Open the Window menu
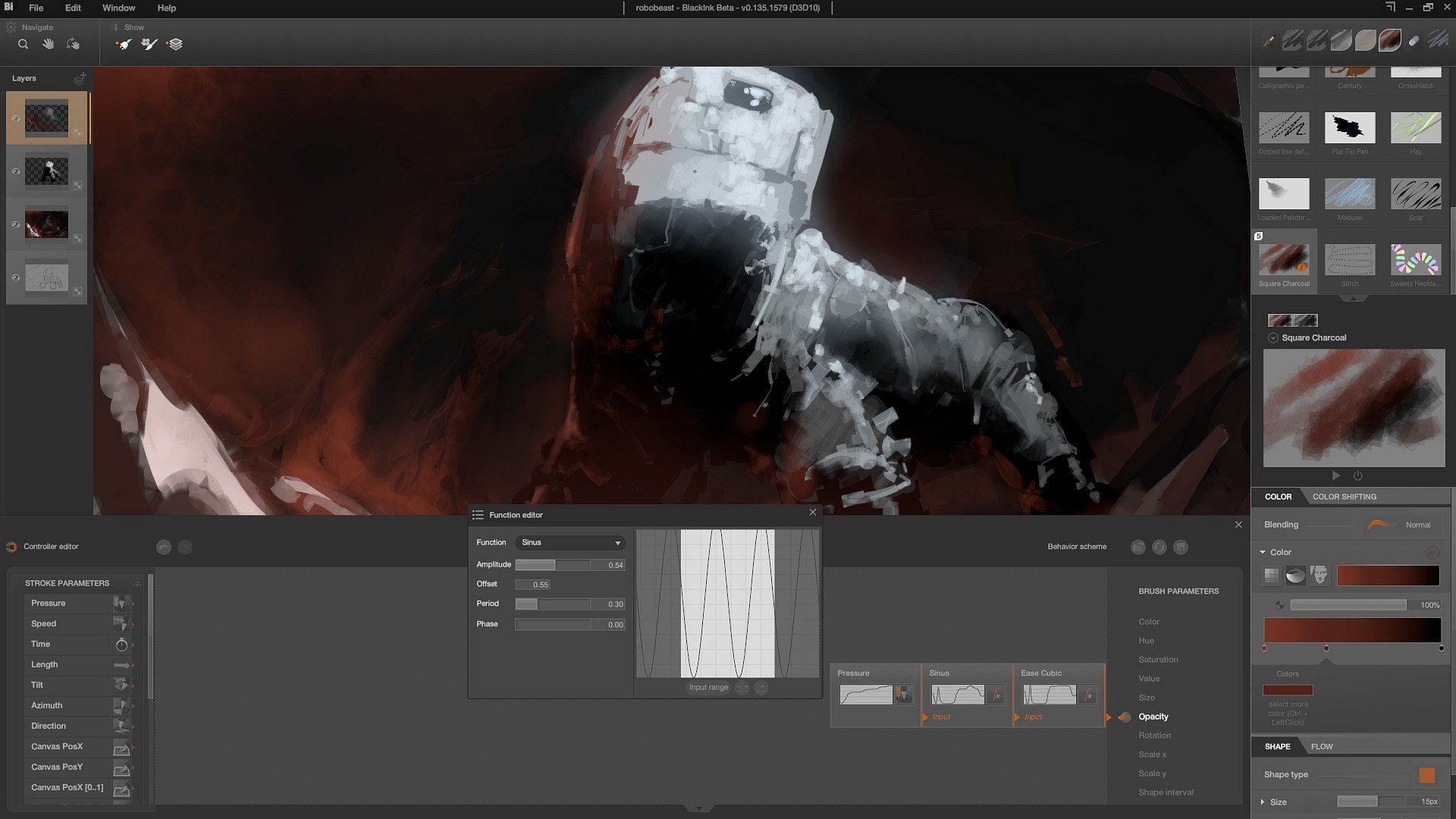This screenshot has width=1456, height=819. (x=118, y=8)
